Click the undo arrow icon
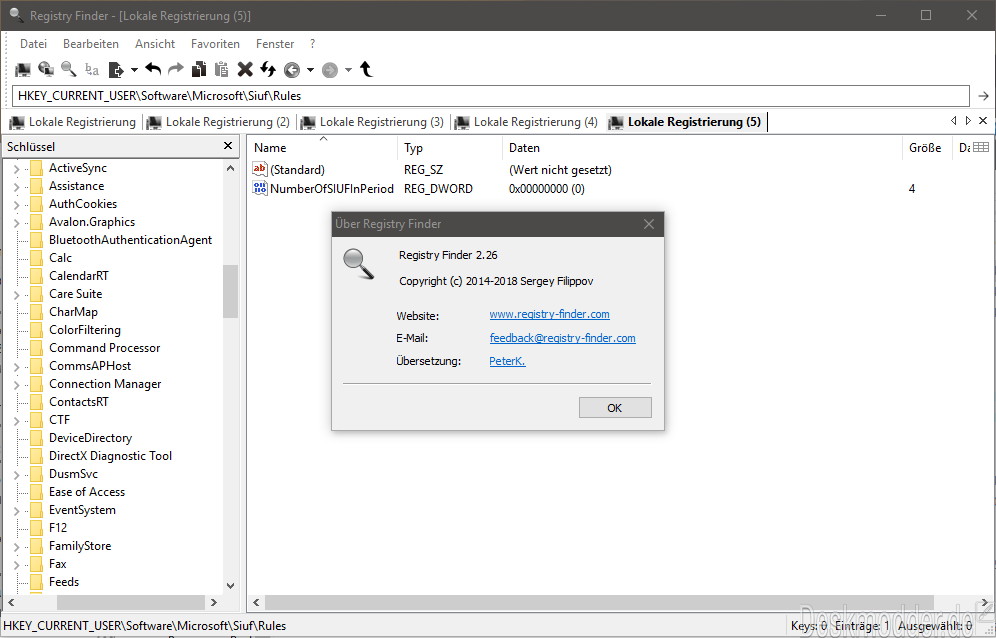 (x=153, y=69)
